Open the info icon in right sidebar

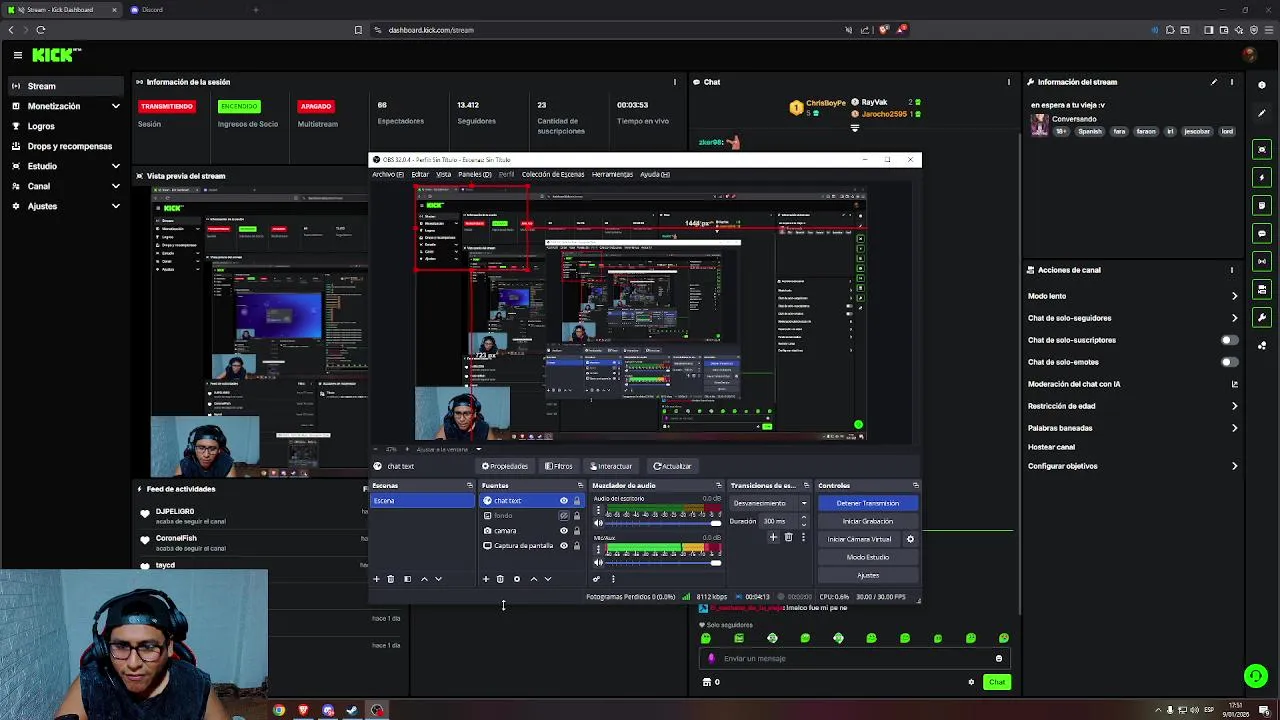(x=1262, y=85)
